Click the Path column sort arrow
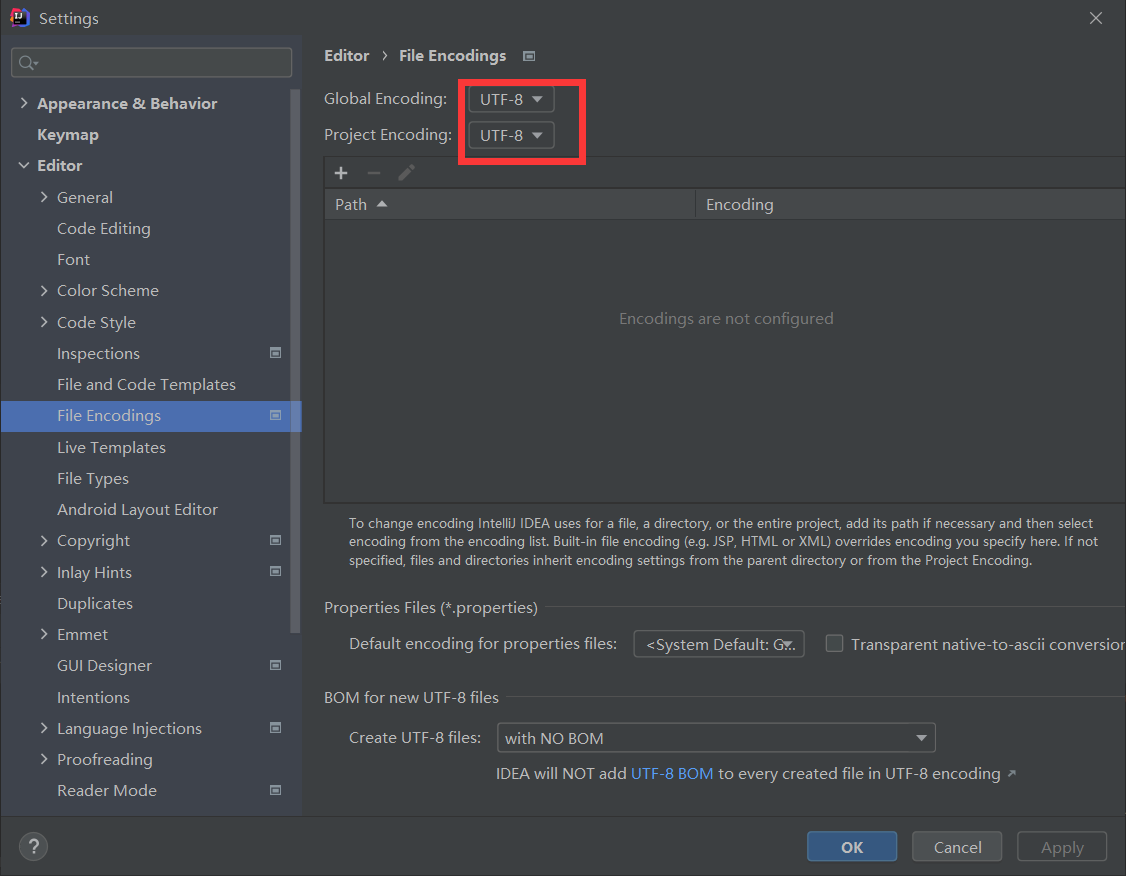This screenshot has height=876, width=1126. [382, 204]
